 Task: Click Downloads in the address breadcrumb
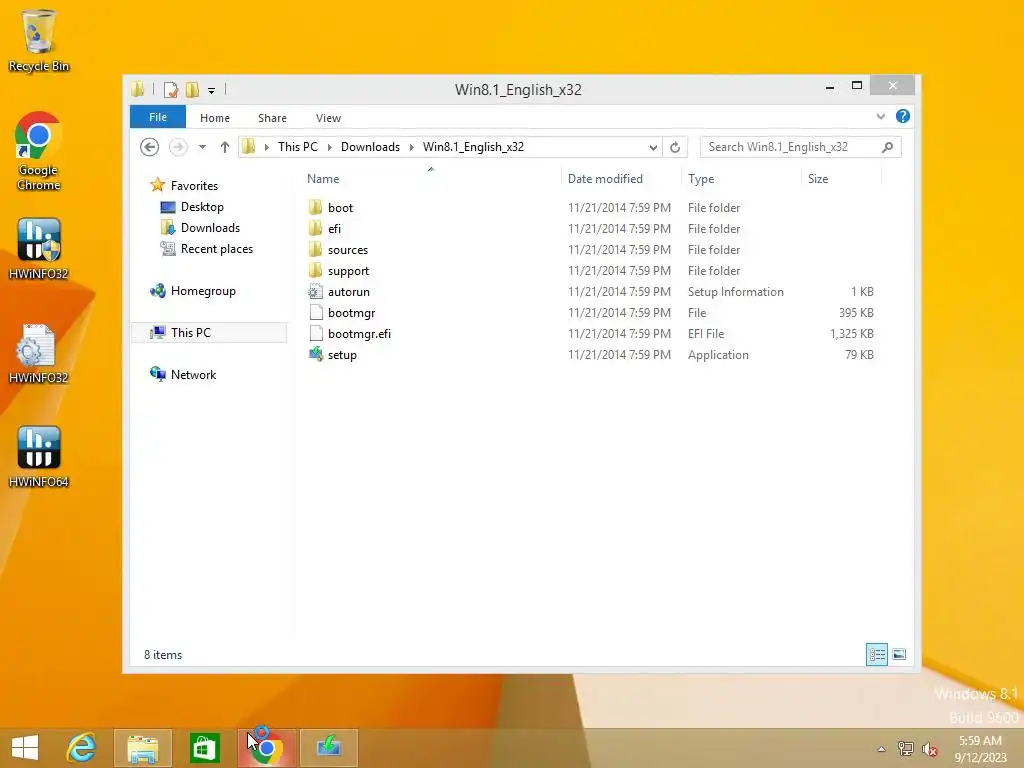tap(370, 147)
